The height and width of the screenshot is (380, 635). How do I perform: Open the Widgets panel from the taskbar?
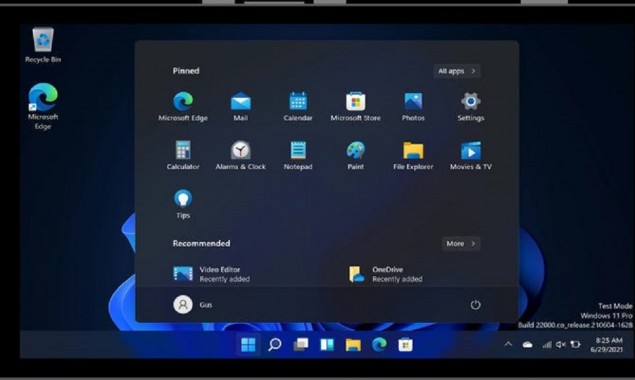pos(327,345)
